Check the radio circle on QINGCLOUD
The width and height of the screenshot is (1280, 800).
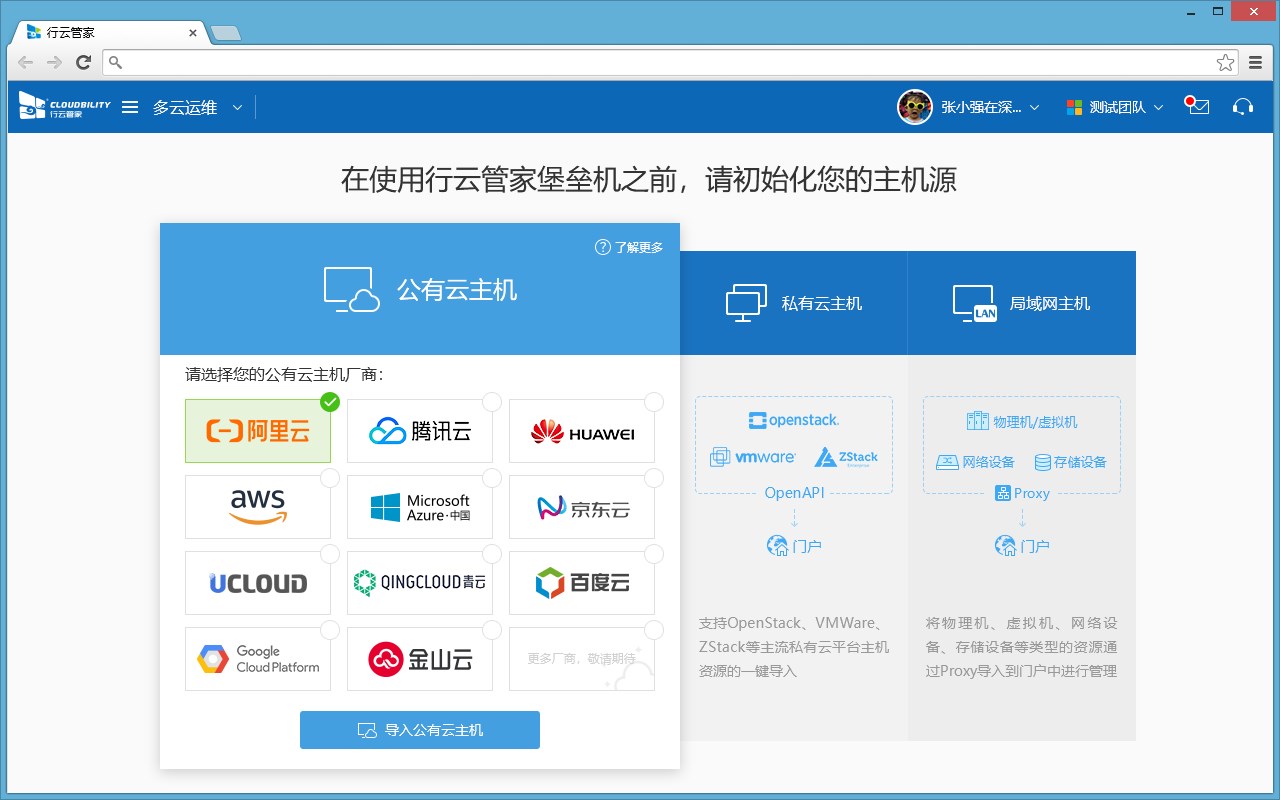(x=492, y=554)
